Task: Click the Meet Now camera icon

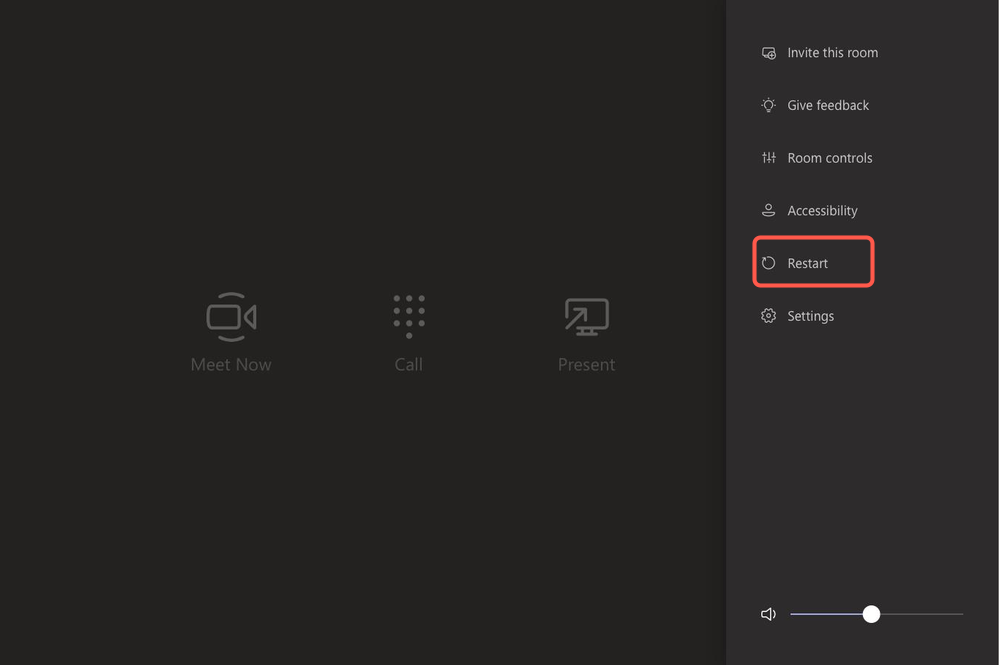Action: (231, 317)
